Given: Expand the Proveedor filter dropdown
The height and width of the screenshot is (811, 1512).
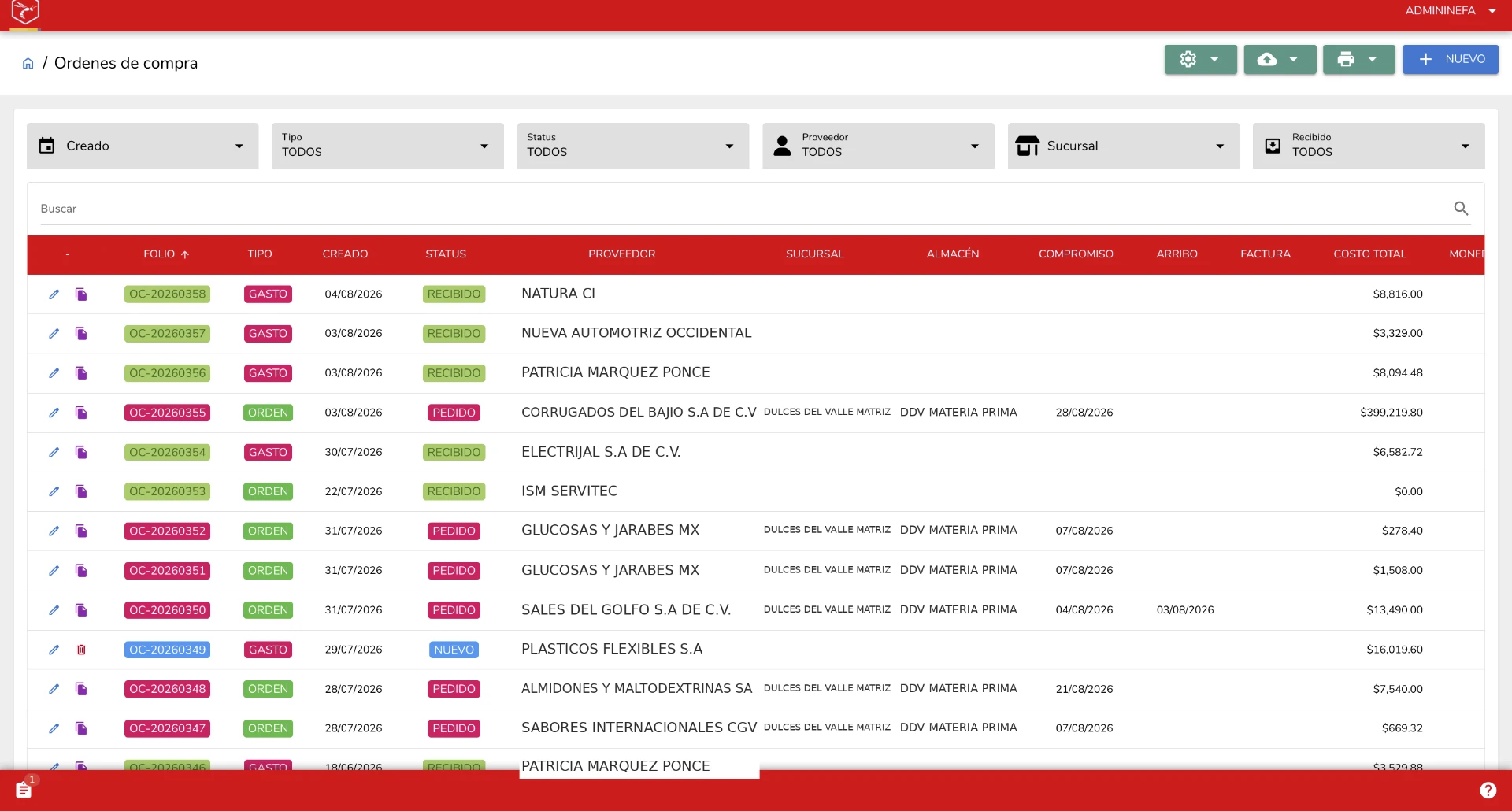Looking at the screenshot, I should pyautogui.click(x=878, y=146).
